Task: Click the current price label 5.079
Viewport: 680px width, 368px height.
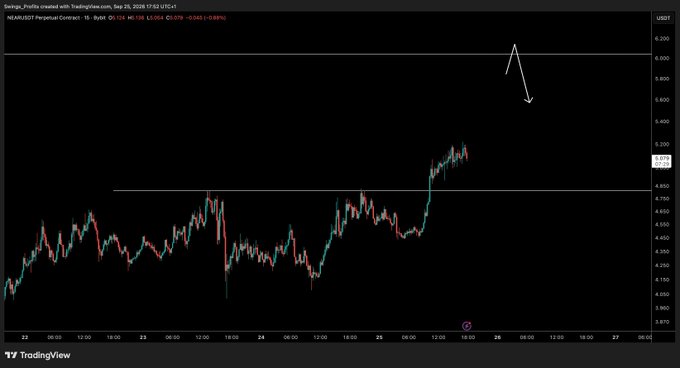Action: pyautogui.click(x=662, y=161)
